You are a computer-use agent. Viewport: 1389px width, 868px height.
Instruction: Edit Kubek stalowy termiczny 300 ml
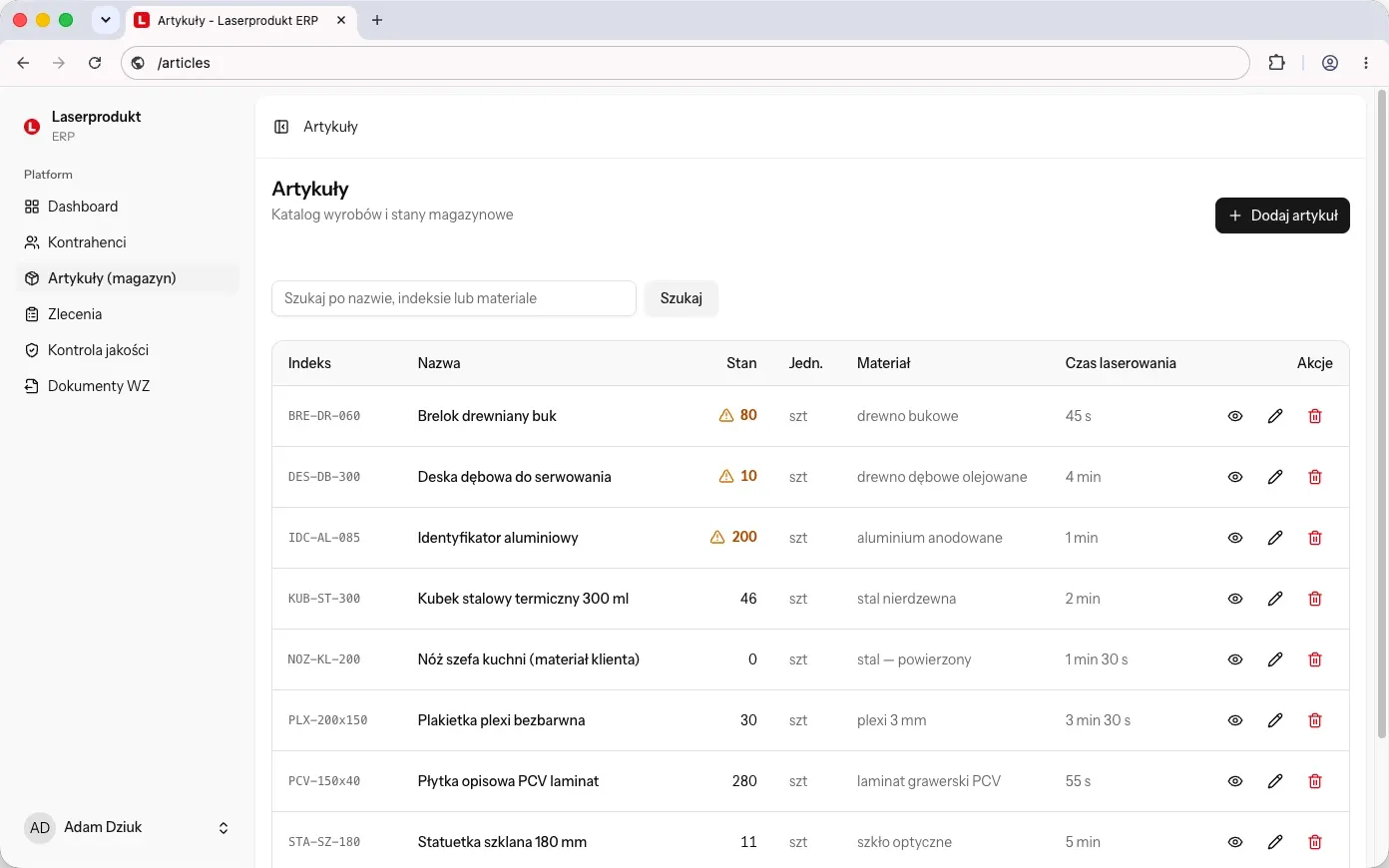pos(1275,599)
